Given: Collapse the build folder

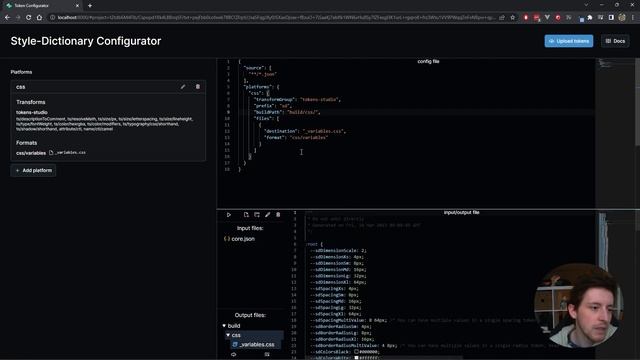Looking at the screenshot, I should tap(224, 326).
